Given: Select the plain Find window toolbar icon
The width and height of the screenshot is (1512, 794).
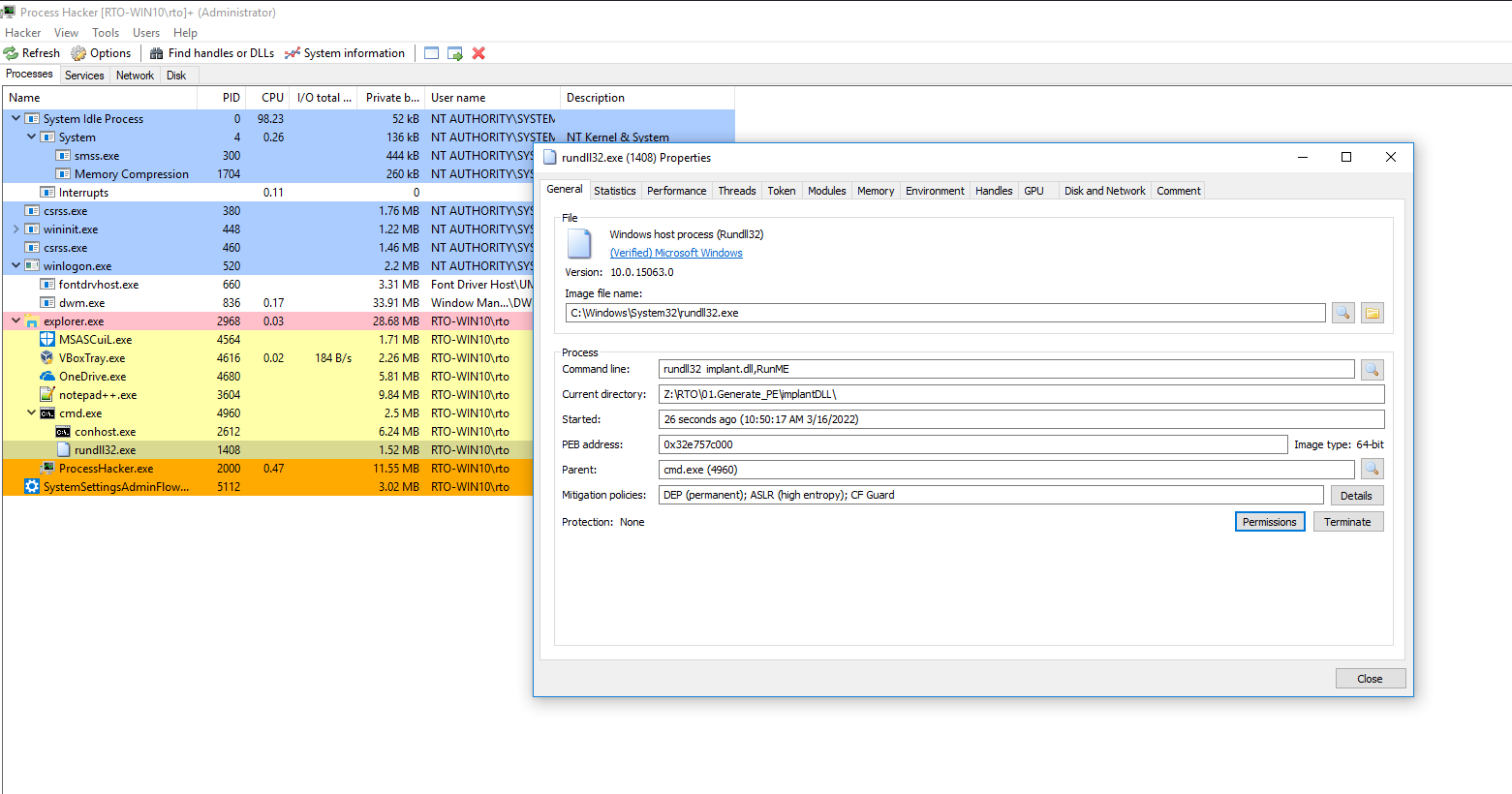Looking at the screenshot, I should (432, 53).
